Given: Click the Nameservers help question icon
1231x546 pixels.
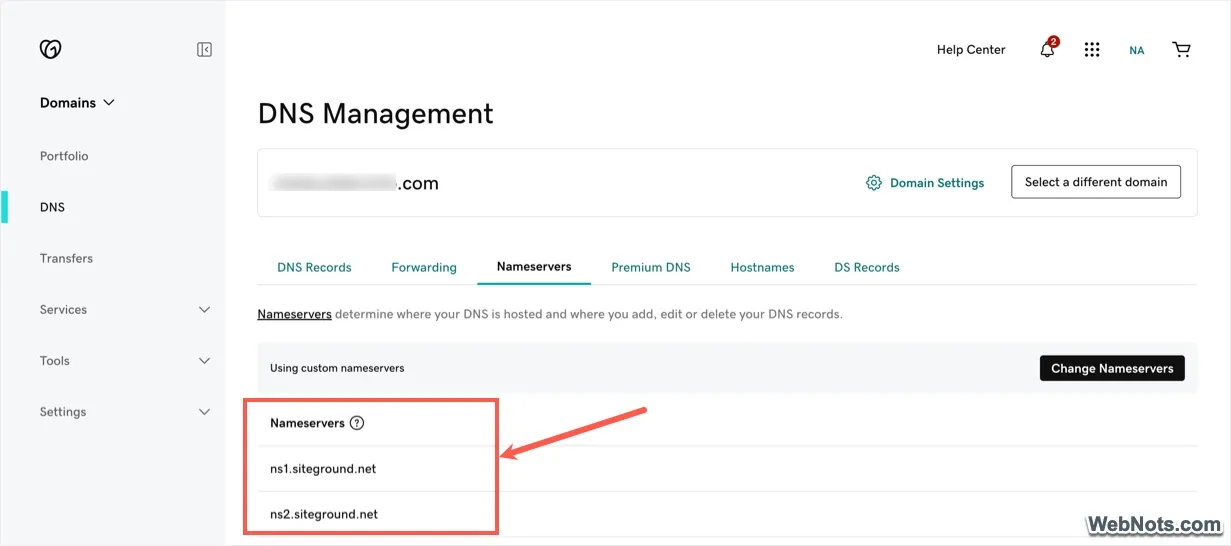Looking at the screenshot, I should (357, 423).
